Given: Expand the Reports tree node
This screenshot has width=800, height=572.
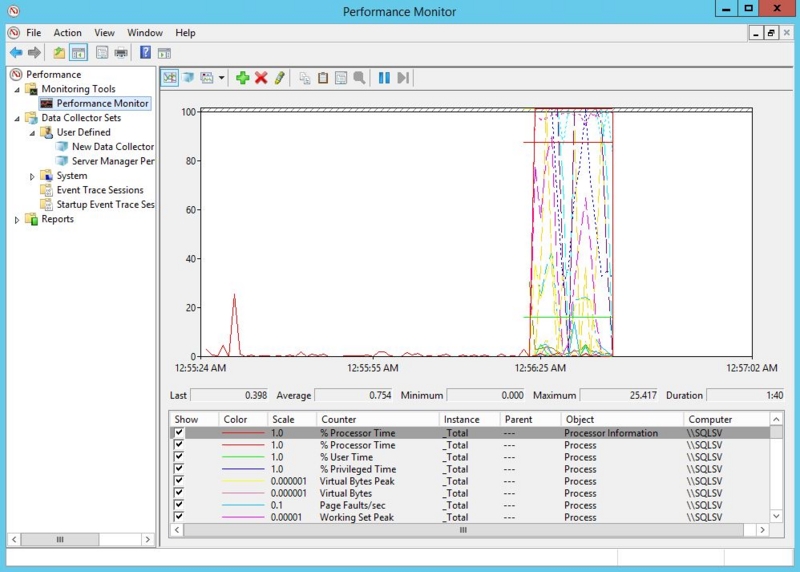Looking at the screenshot, I should tap(17, 219).
